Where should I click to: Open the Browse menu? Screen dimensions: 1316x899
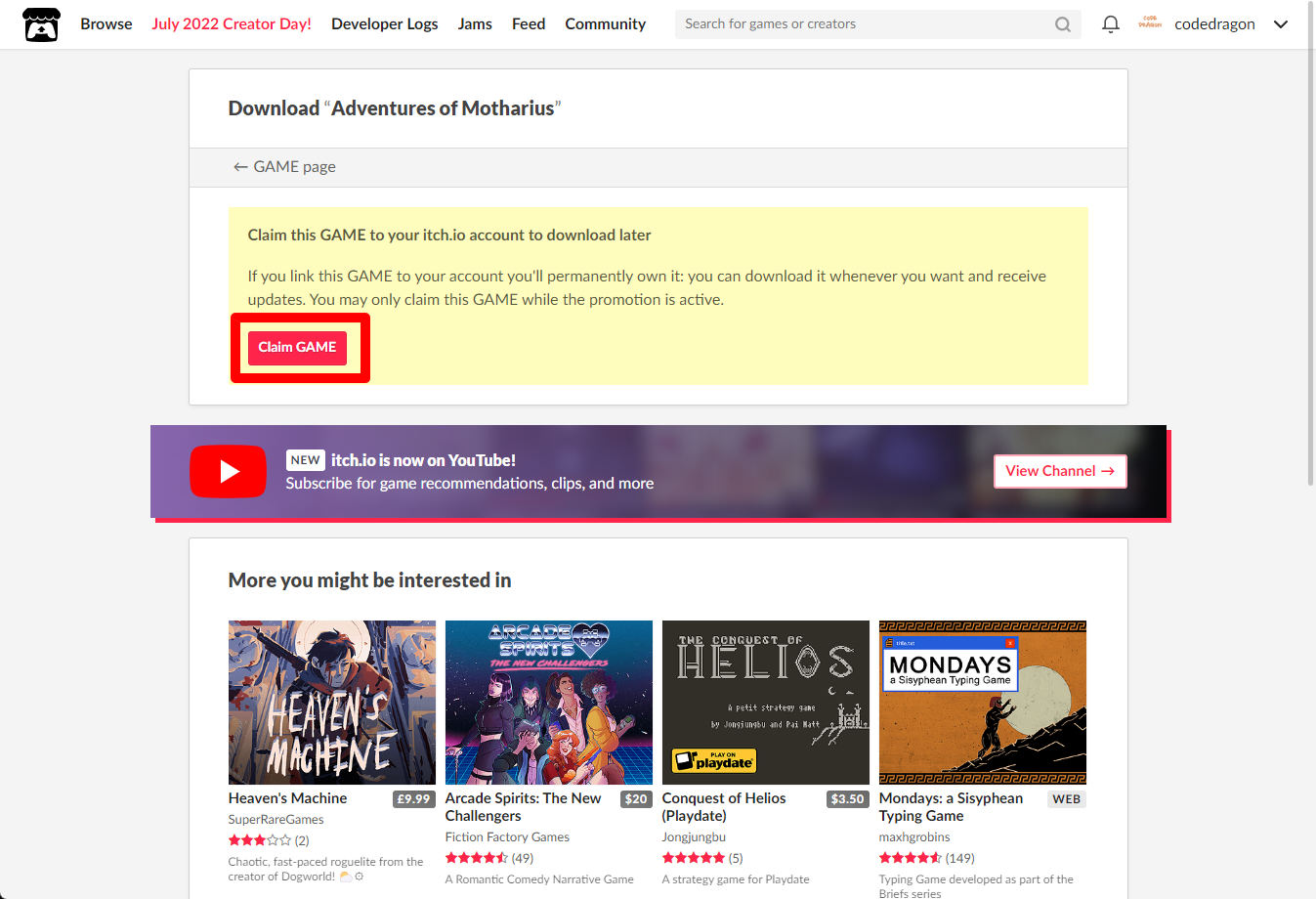(x=106, y=24)
